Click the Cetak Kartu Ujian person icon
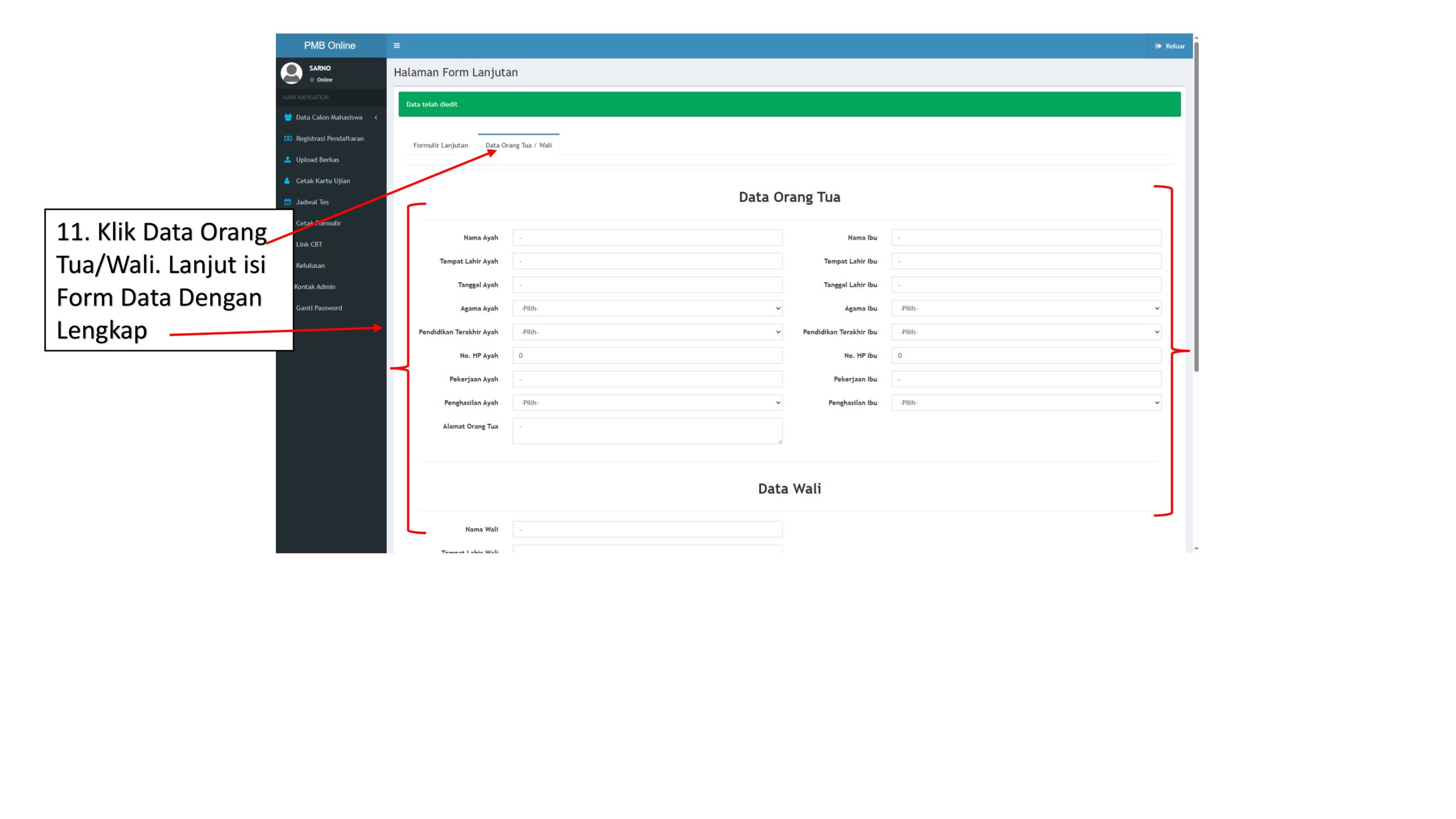Image resolution: width=1456 pixels, height=819 pixels. (x=287, y=181)
